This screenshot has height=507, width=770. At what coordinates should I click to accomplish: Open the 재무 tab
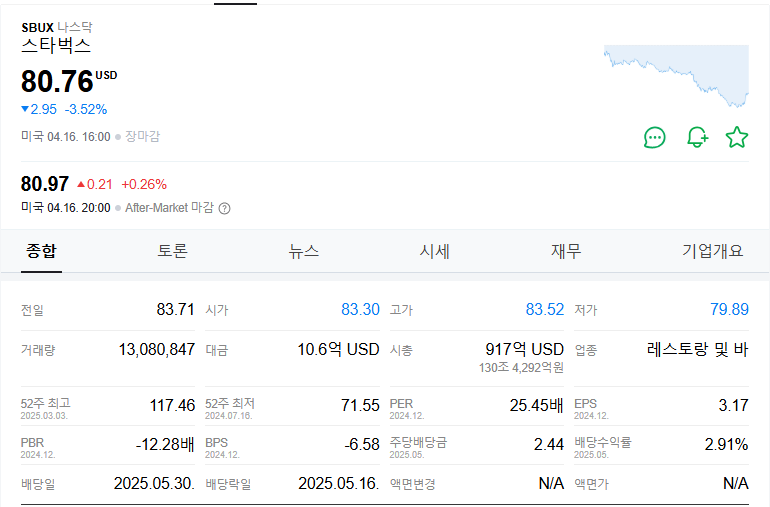566,251
